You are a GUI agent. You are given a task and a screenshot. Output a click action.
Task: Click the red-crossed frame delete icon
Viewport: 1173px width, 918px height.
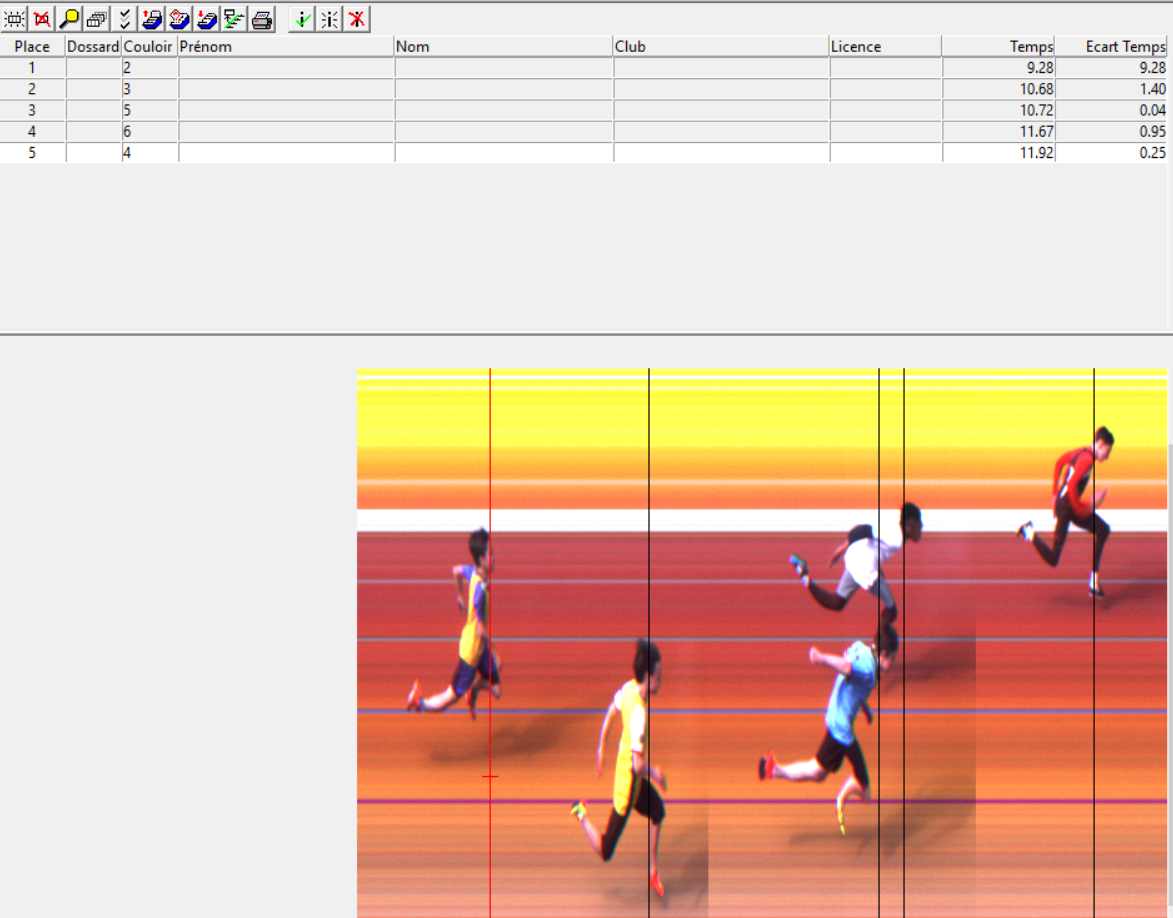[42, 19]
